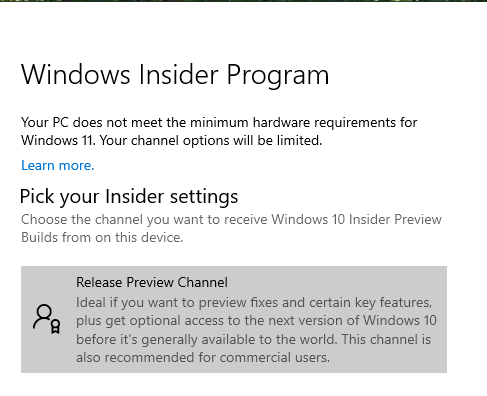Viewport: 487px width, 396px height.
Task: Click the ribbon medal on the user icon
Action: click(x=55, y=326)
